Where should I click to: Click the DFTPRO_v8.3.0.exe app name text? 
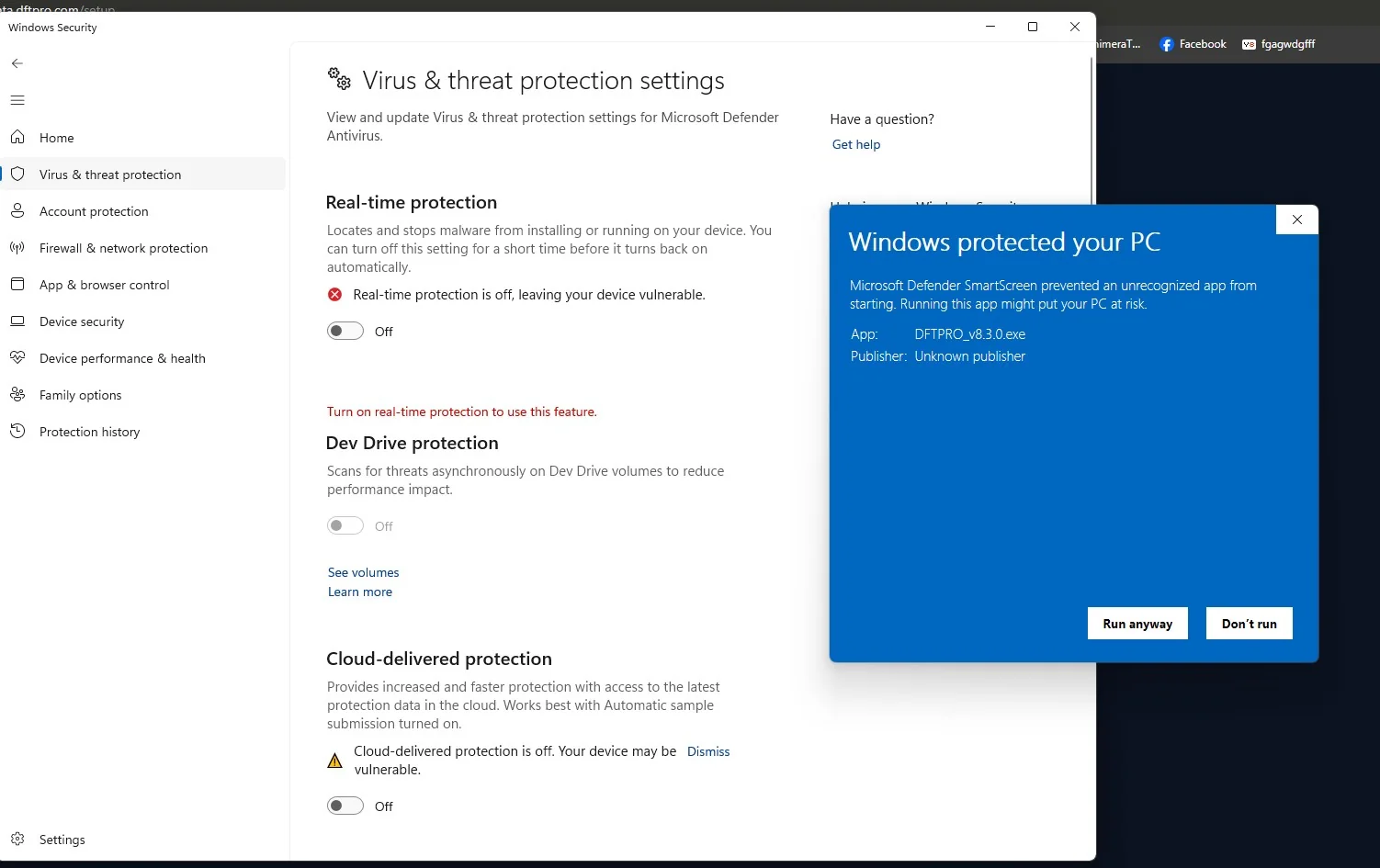pos(970,334)
